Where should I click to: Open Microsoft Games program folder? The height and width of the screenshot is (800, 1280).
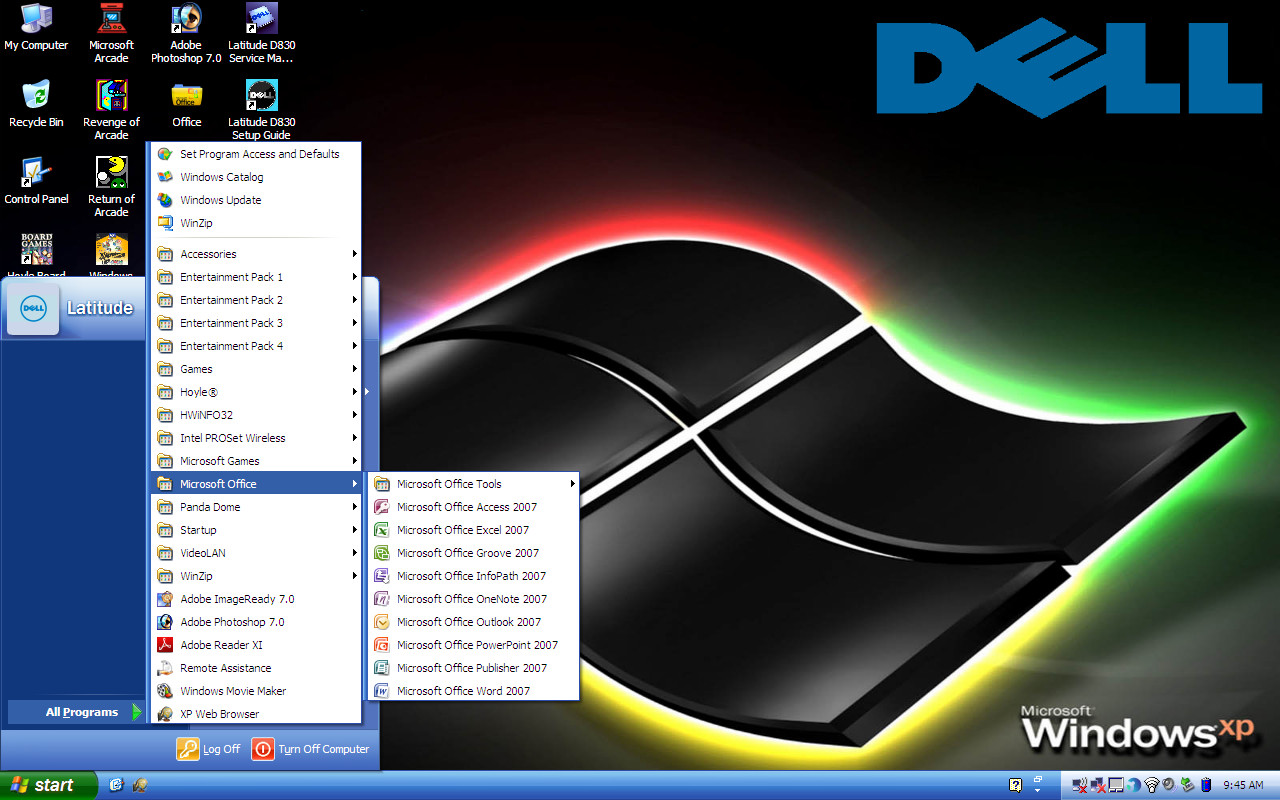coord(256,461)
